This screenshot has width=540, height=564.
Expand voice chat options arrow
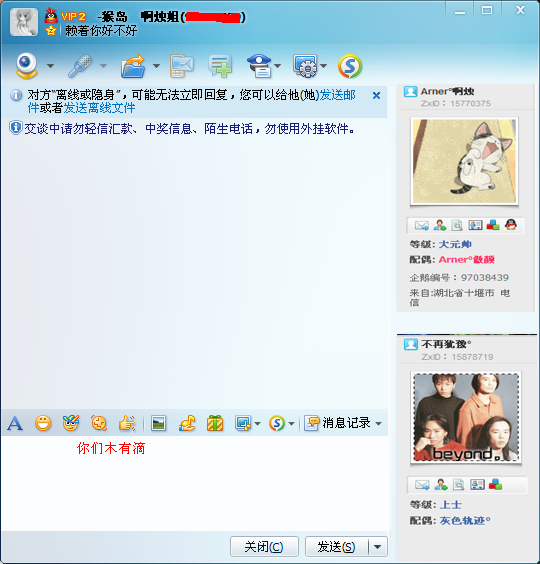point(104,66)
